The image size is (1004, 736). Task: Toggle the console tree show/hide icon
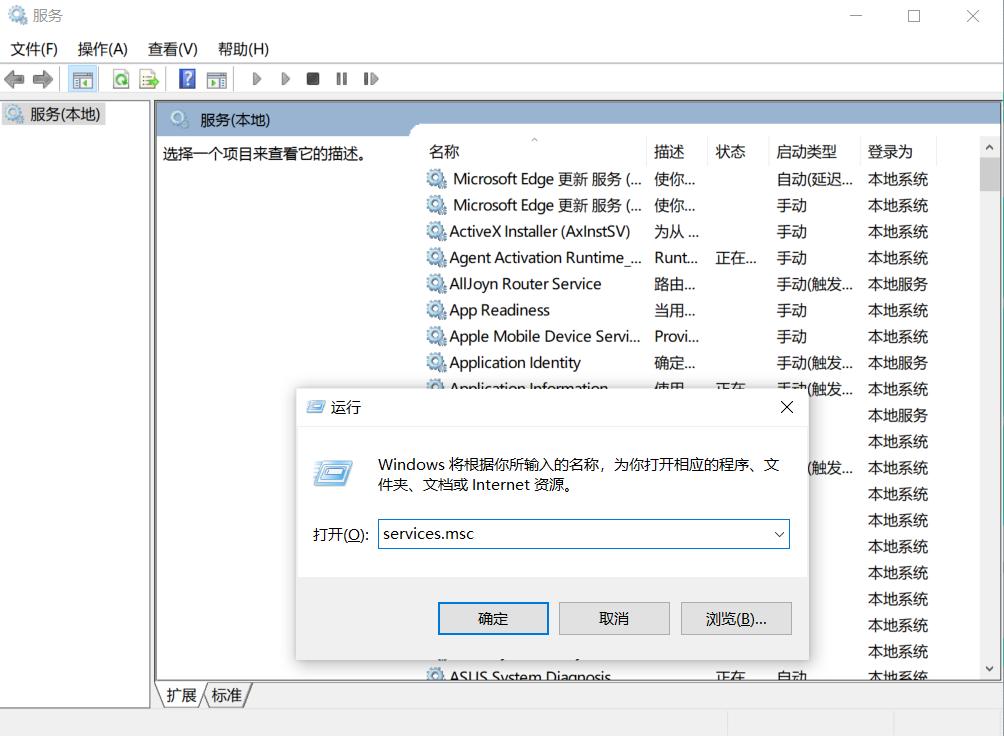click(83, 79)
